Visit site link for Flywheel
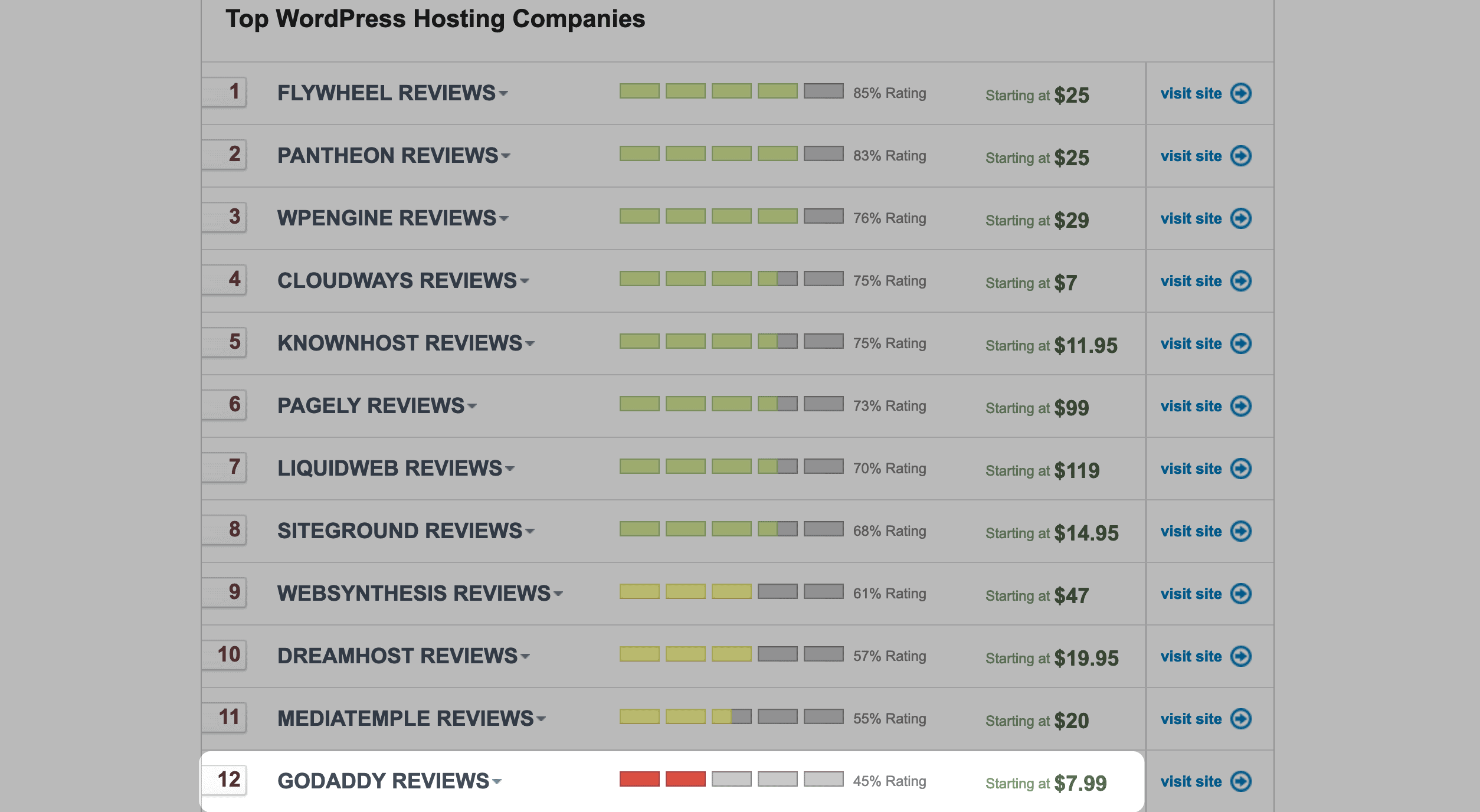The width and height of the screenshot is (1480, 812). 1191,93
